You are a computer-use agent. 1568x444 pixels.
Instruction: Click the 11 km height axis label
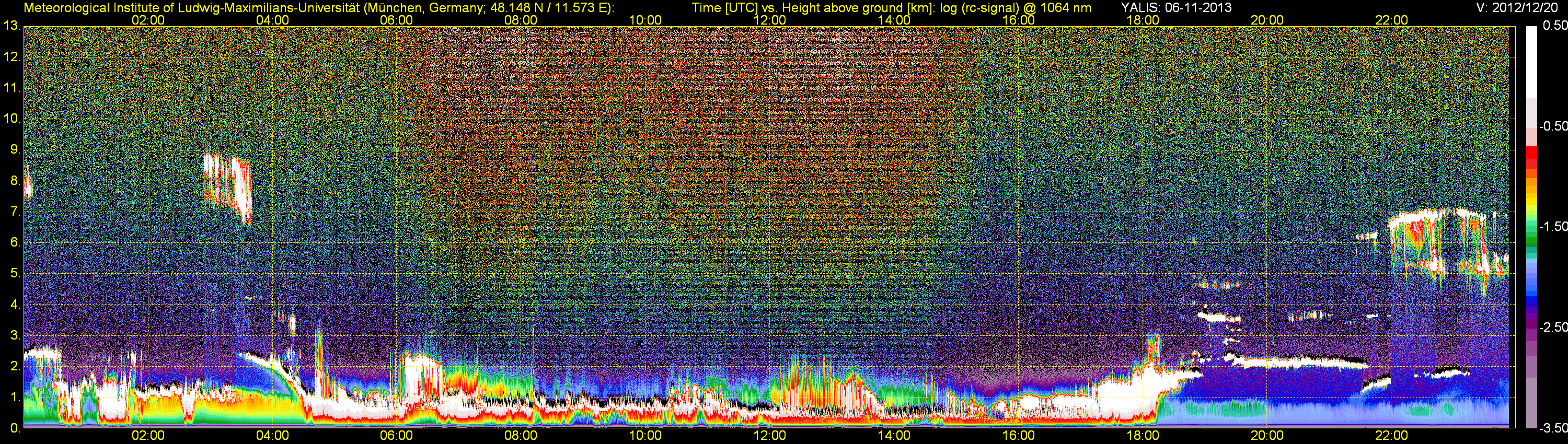pyautogui.click(x=11, y=88)
